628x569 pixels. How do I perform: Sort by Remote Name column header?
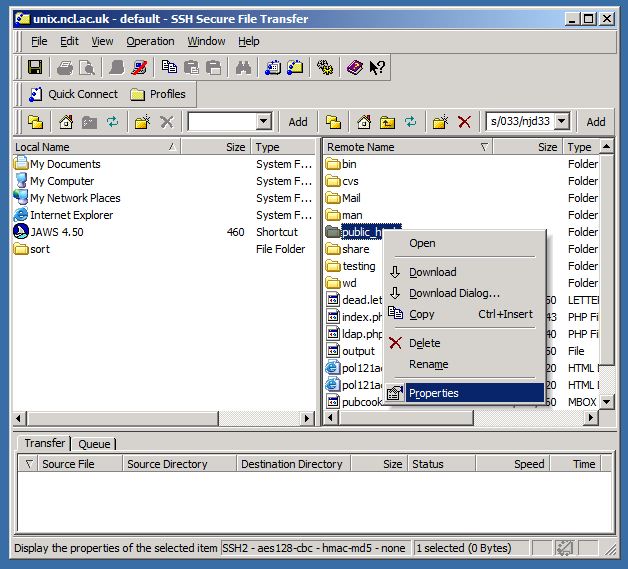pos(400,147)
